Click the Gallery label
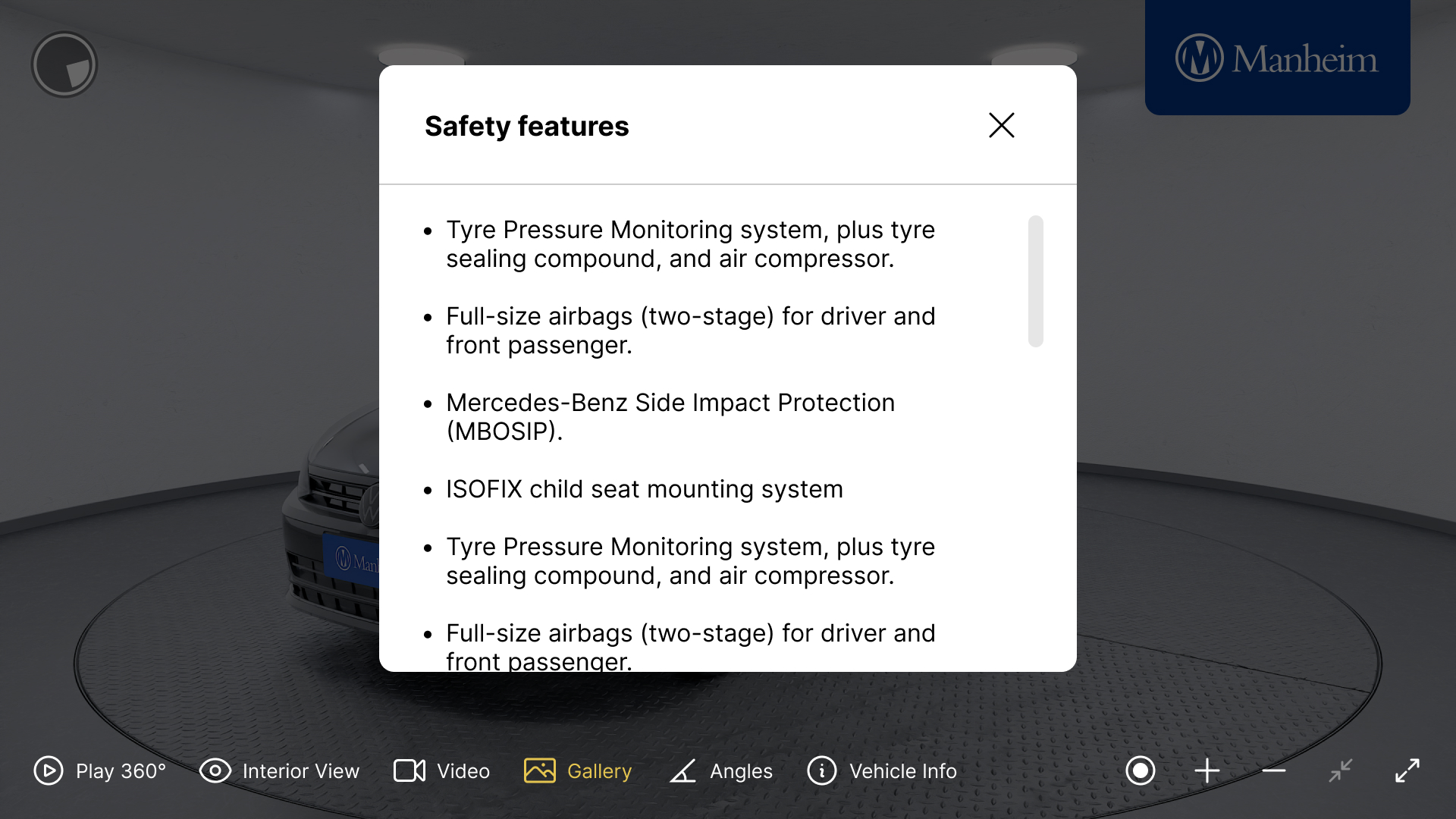This screenshot has width=1456, height=819. tap(599, 770)
